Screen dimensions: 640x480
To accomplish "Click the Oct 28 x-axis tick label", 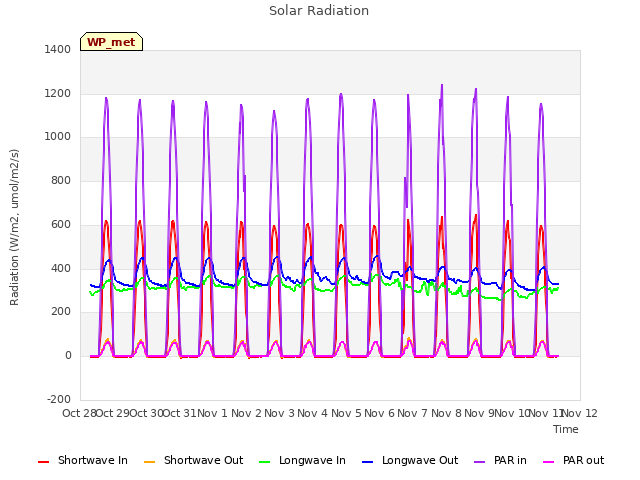I will click(x=79, y=413).
